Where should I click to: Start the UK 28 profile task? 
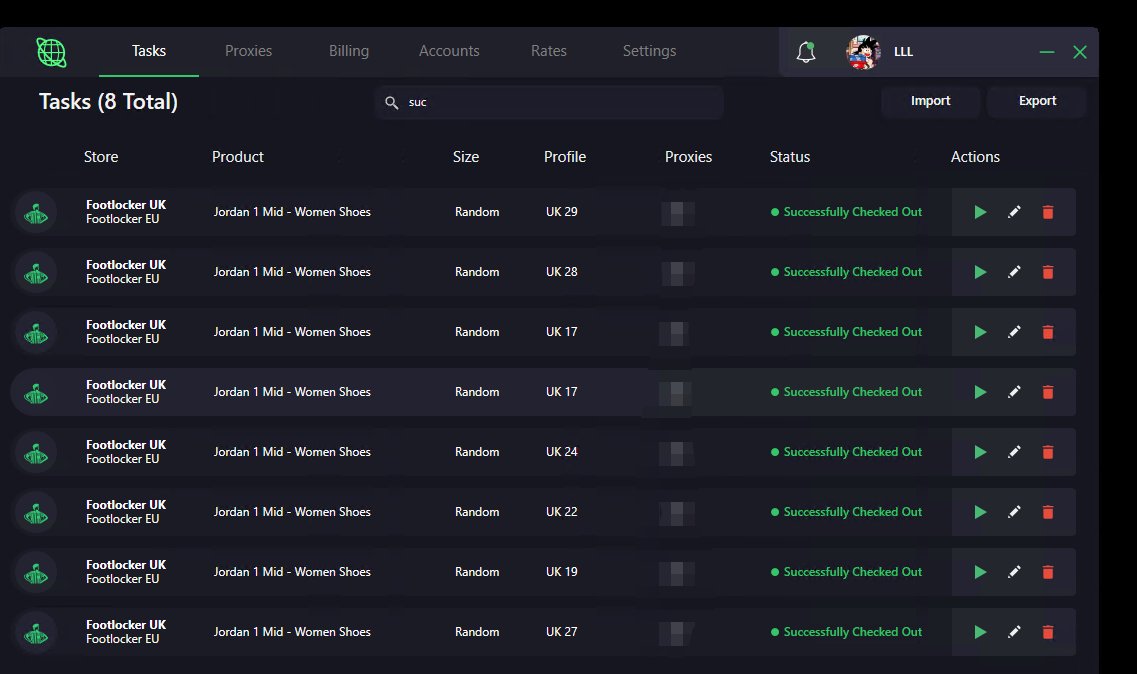[980, 272]
